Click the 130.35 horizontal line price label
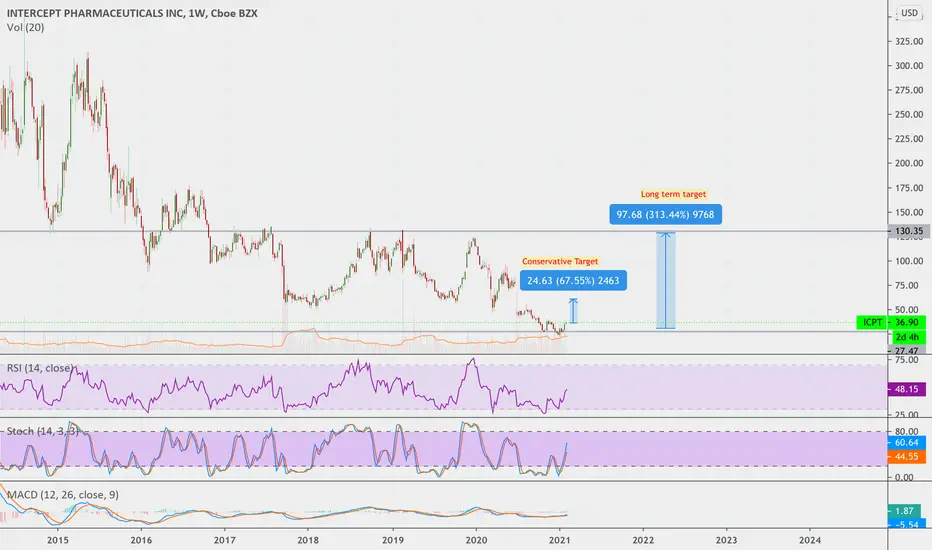The height and width of the screenshot is (550, 932). pyautogui.click(x=909, y=231)
